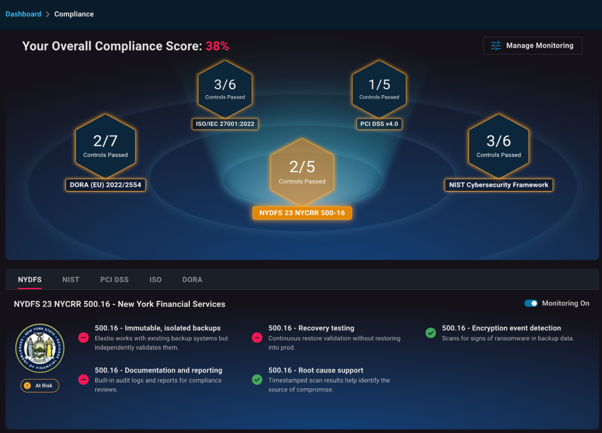Select the ISO/IEC 27001 hexagon 3/6 icon

tap(224, 89)
